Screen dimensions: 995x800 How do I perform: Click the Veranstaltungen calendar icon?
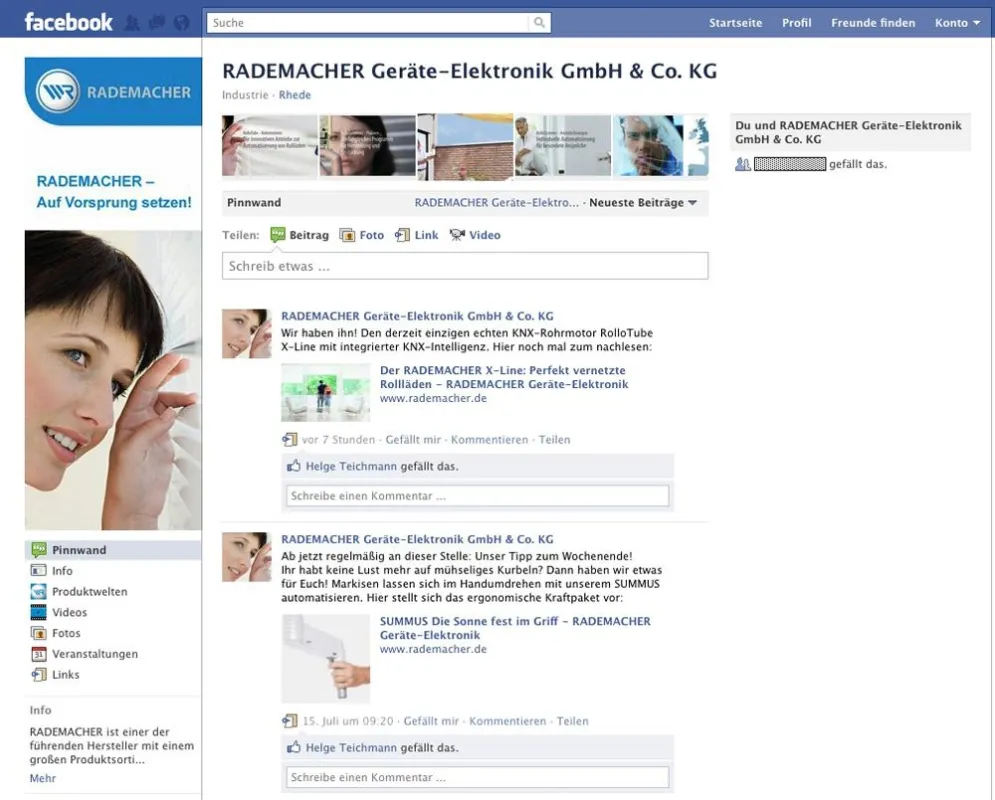39,654
